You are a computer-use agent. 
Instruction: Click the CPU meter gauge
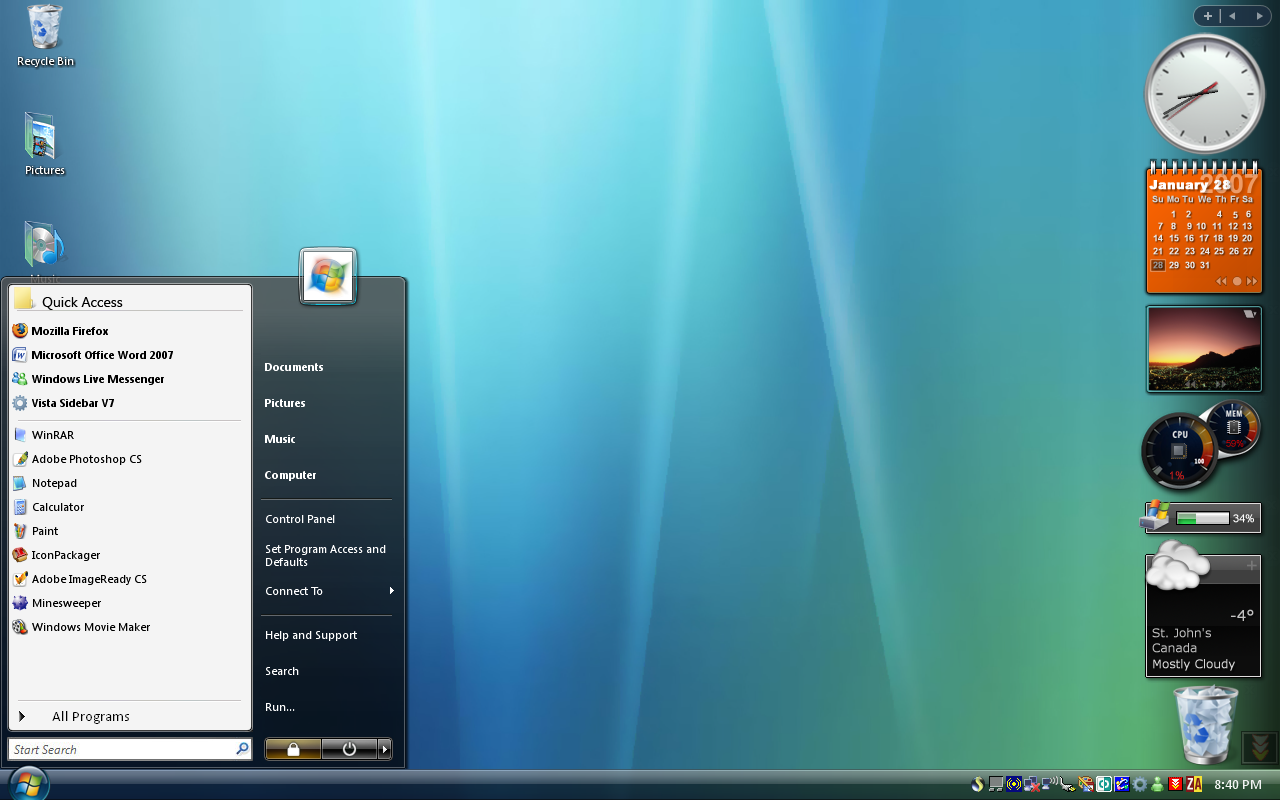coord(1180,451)
